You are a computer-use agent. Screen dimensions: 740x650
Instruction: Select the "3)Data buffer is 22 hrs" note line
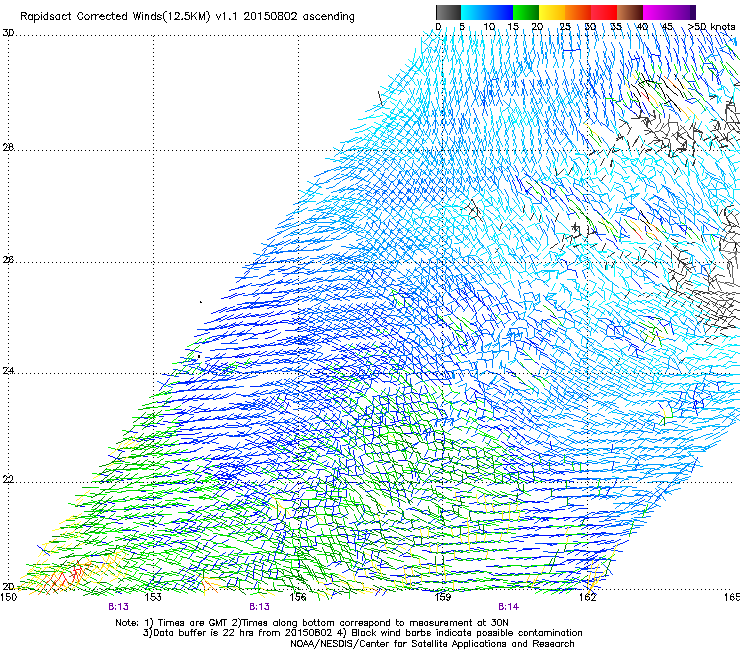(362, 633)
